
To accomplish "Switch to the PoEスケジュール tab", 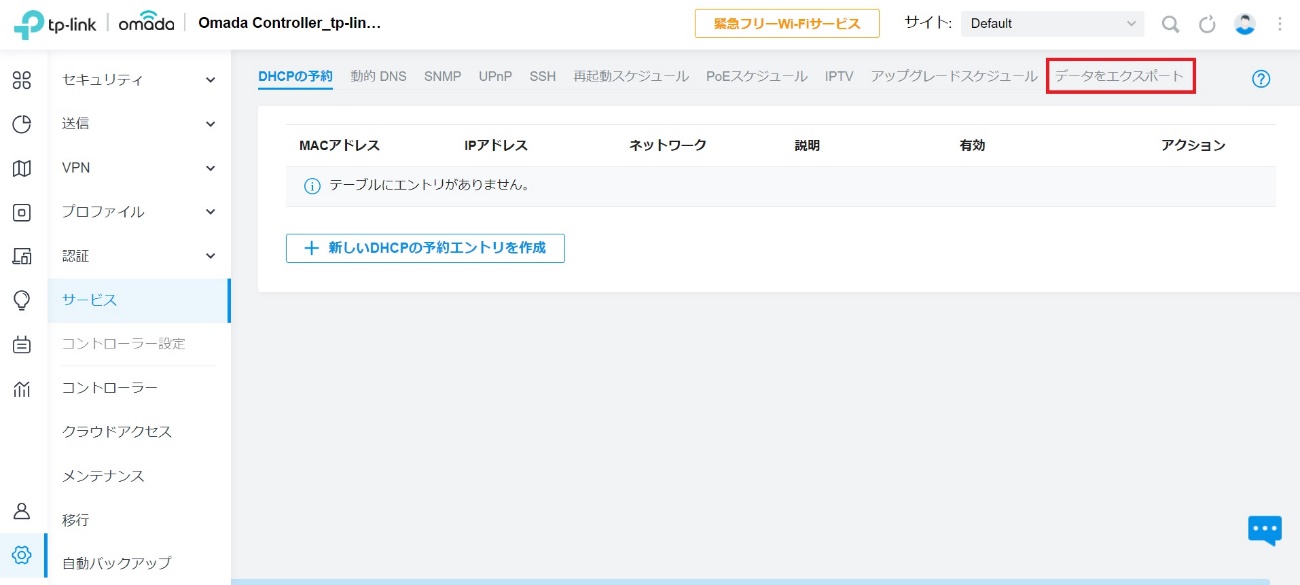I will [756, 76].
